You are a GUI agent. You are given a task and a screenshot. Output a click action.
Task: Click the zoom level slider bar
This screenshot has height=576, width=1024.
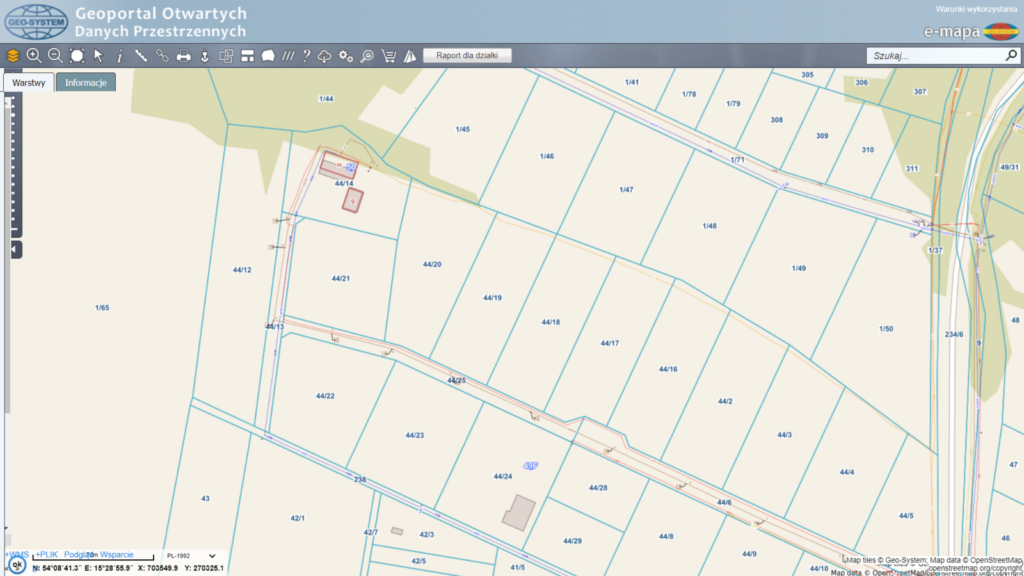(x=13, y=165)
